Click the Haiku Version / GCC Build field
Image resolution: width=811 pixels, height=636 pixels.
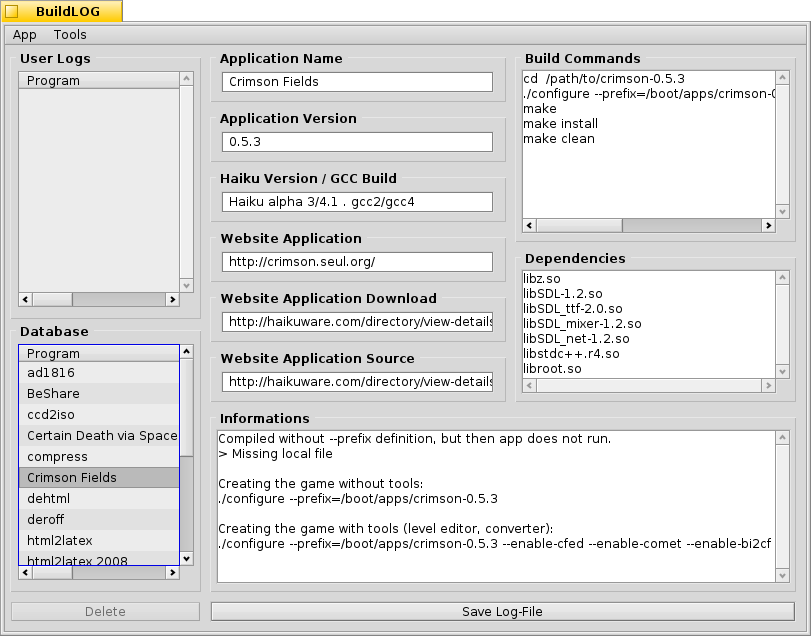357,202
